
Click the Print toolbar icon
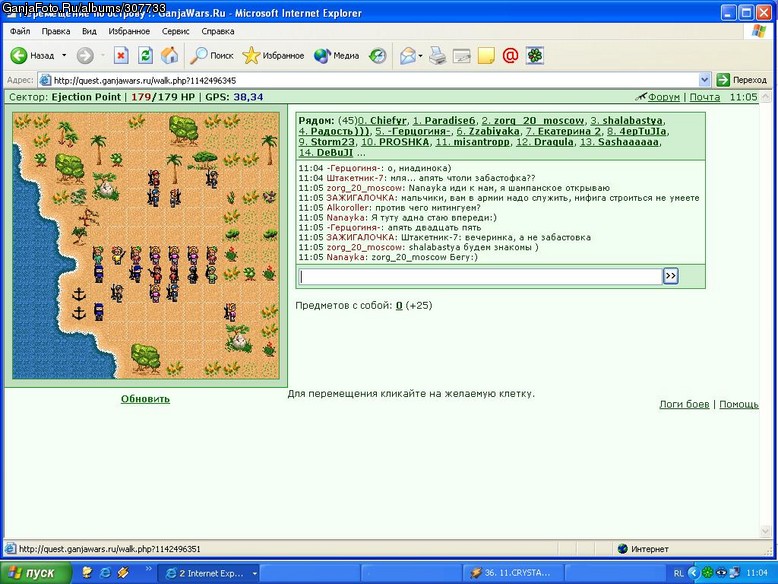tap(437, 56)
